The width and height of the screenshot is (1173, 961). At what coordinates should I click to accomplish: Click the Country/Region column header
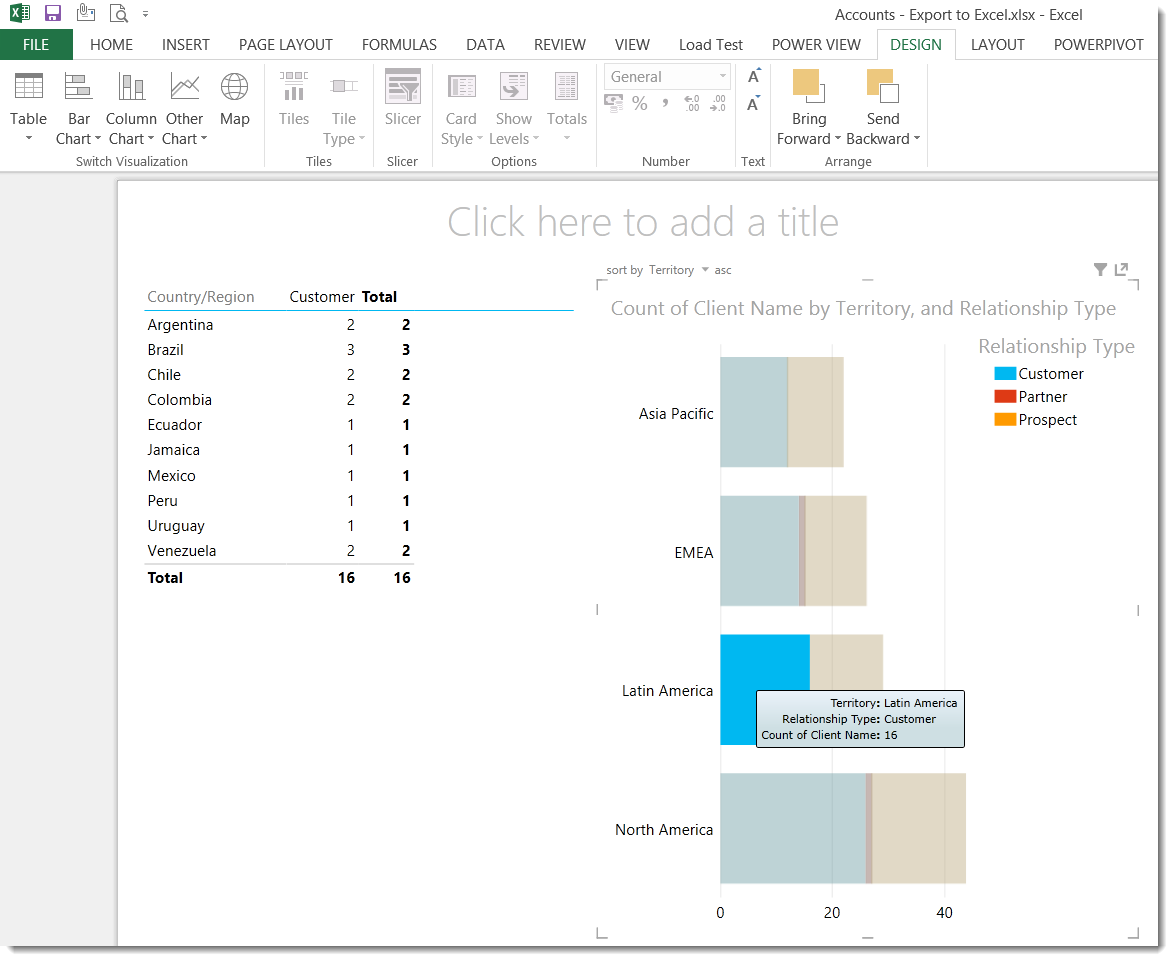[x=201, y=297]
